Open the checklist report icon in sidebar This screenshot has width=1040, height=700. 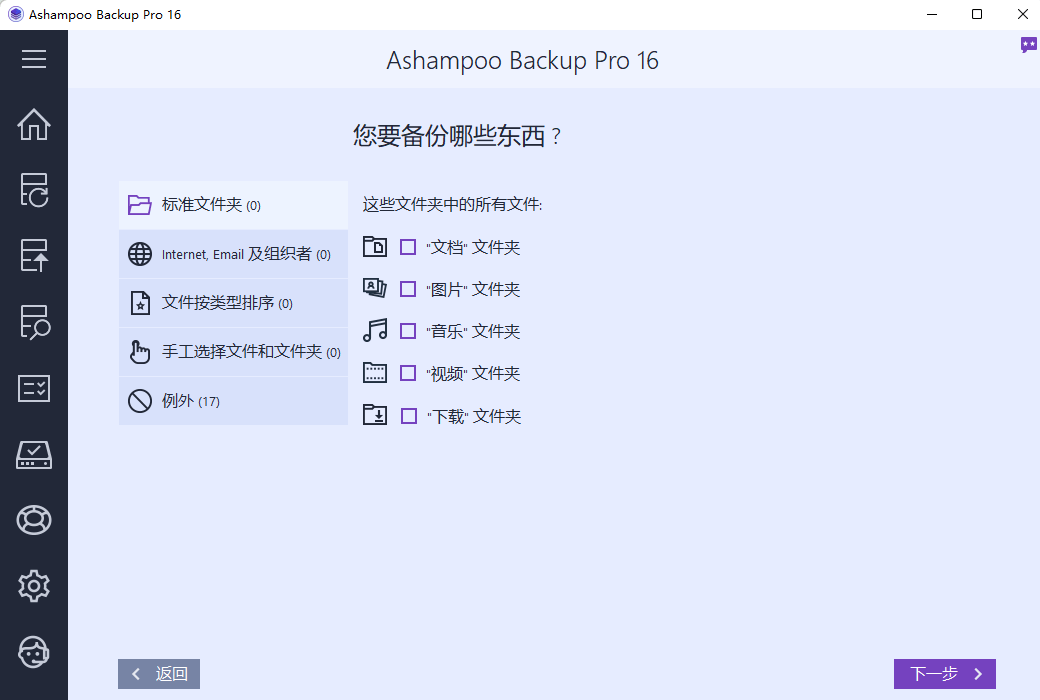point(34,388)
